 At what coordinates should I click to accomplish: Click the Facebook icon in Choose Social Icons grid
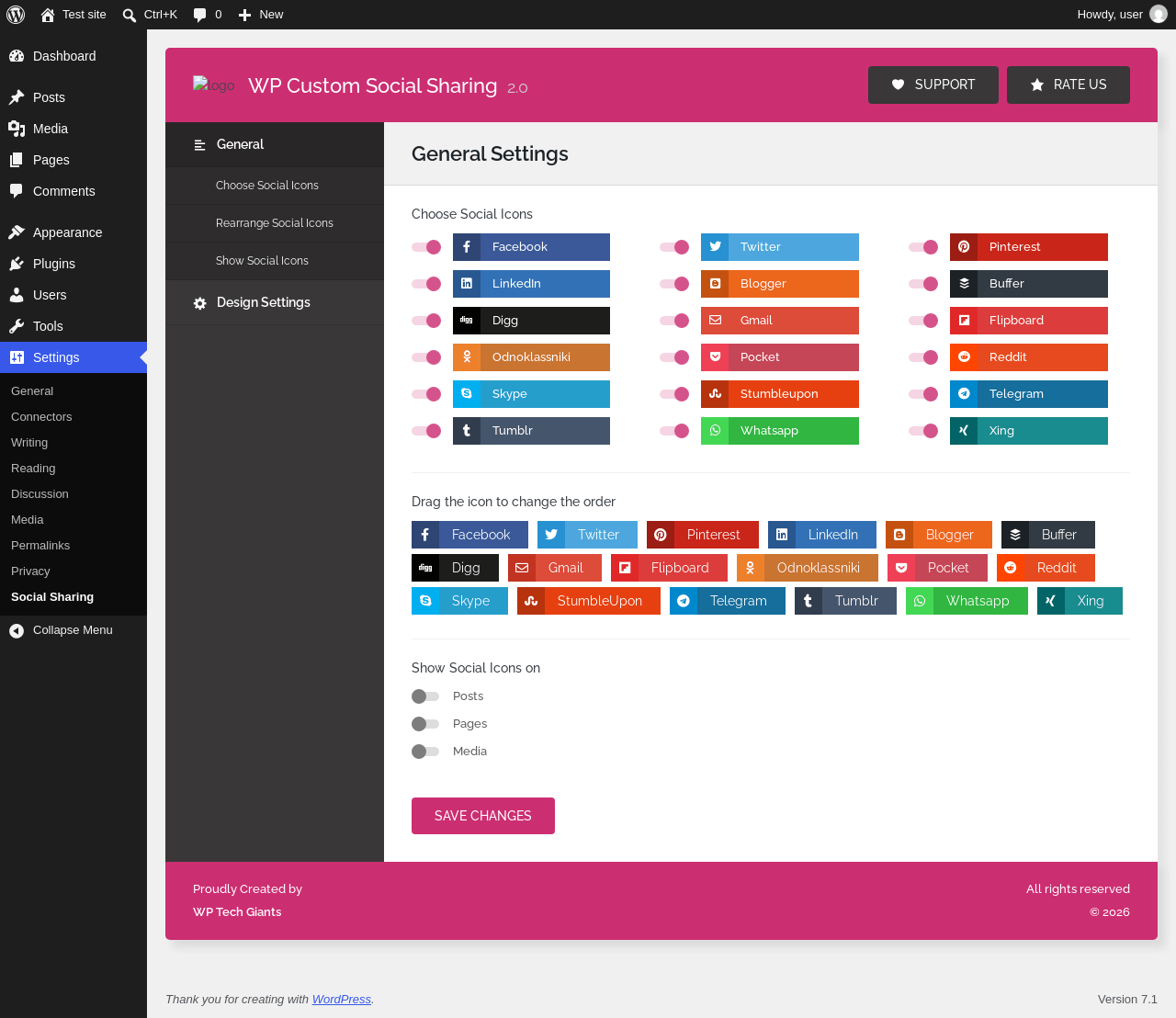(x=467, y=247)
